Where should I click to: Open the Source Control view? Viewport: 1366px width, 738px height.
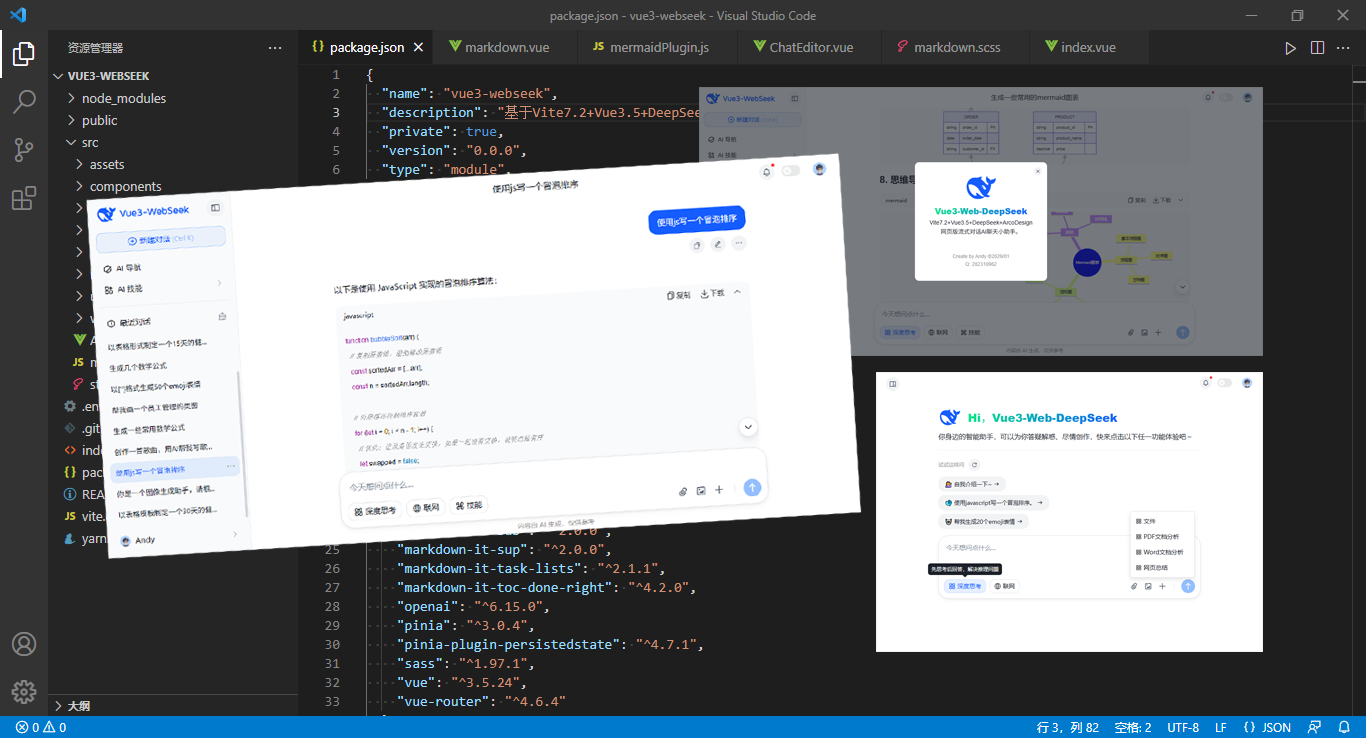(x=24, y=150)
